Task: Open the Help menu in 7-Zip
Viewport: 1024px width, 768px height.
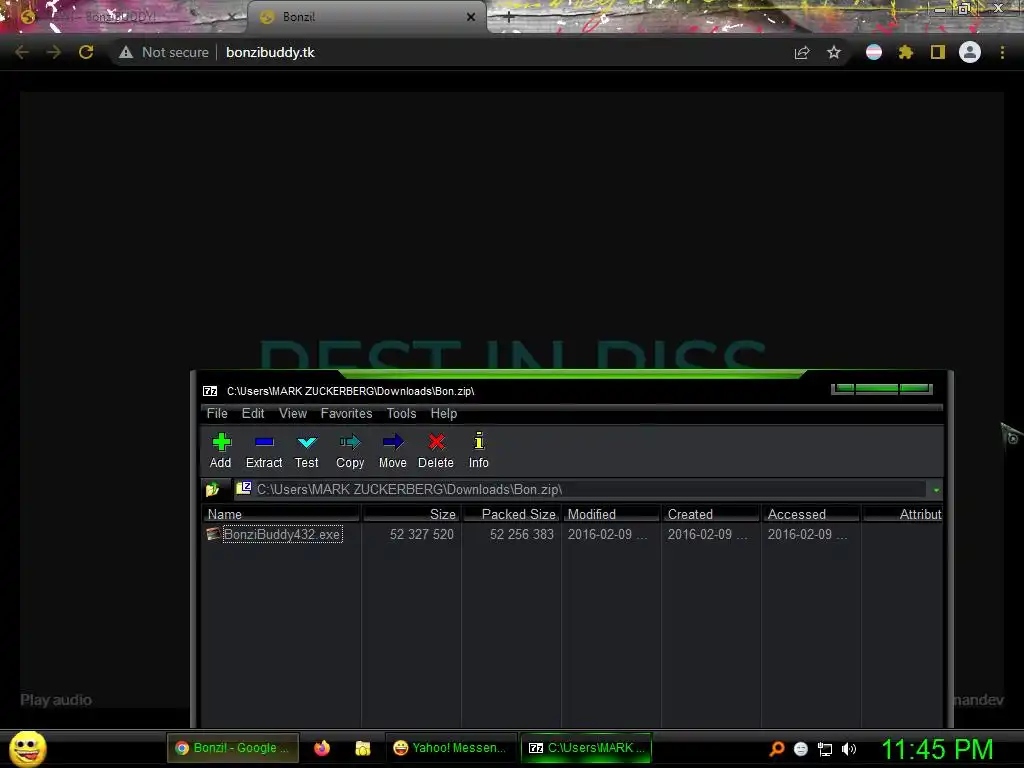Action: tap(443, 413)
